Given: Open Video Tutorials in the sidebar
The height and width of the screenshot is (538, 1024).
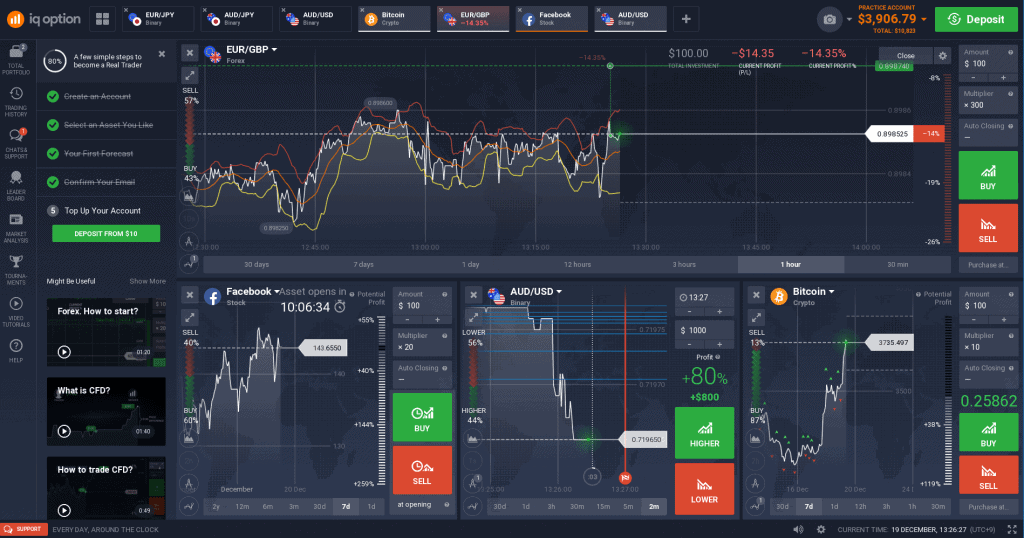Looking at the screenshot, I should pos(16,312).
